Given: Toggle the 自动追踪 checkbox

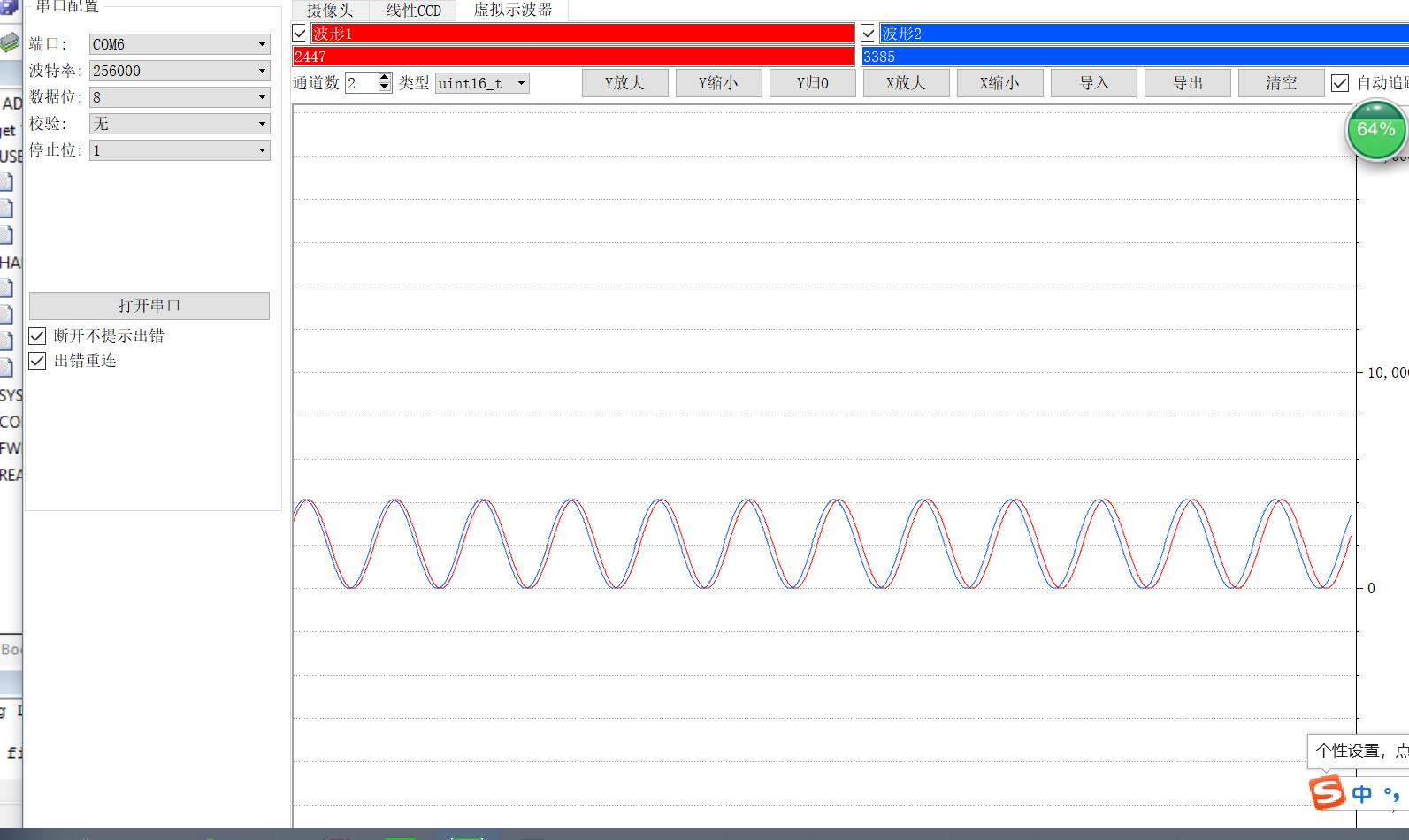Looking at the screenshot, I should pyautogui.click(x=1340, y=83).
